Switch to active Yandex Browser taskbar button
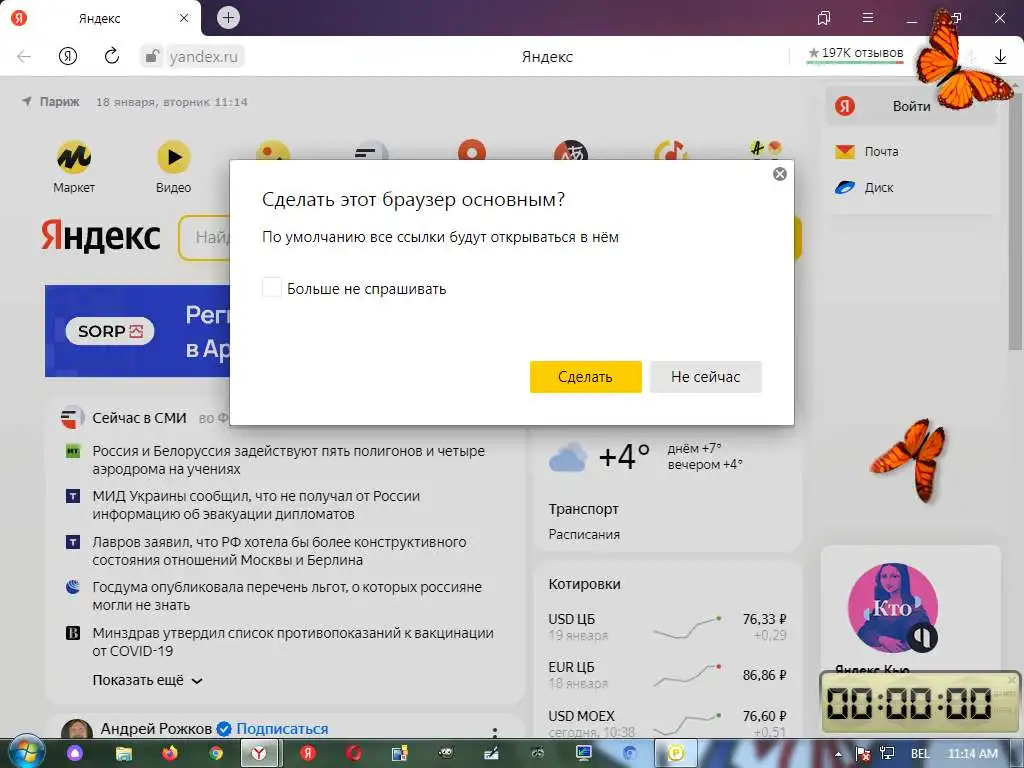The image size is (1024, 768). (260, 753)
